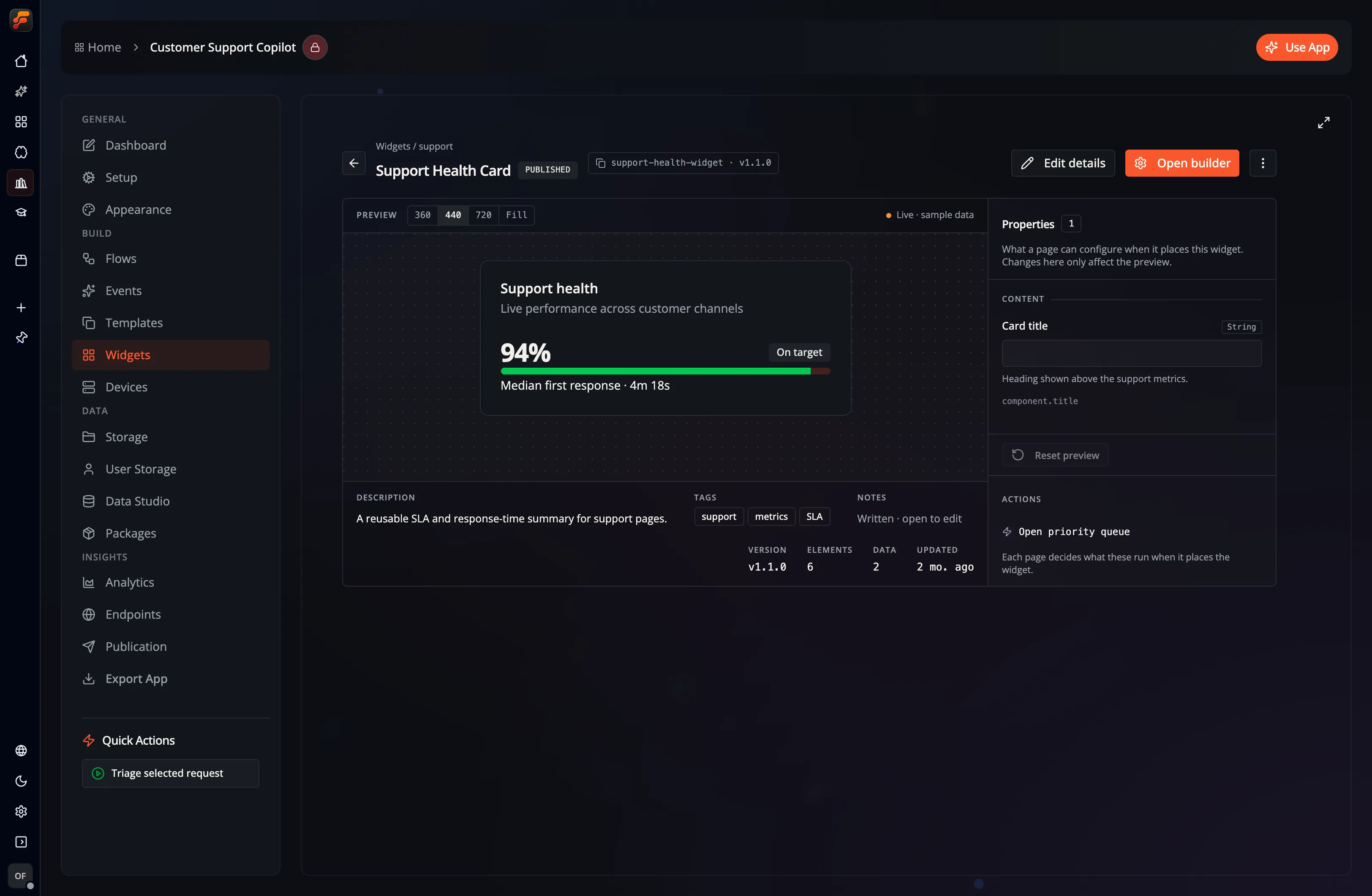Click the support tag
The image size is (1372, 896).
(x=719, y=516)
